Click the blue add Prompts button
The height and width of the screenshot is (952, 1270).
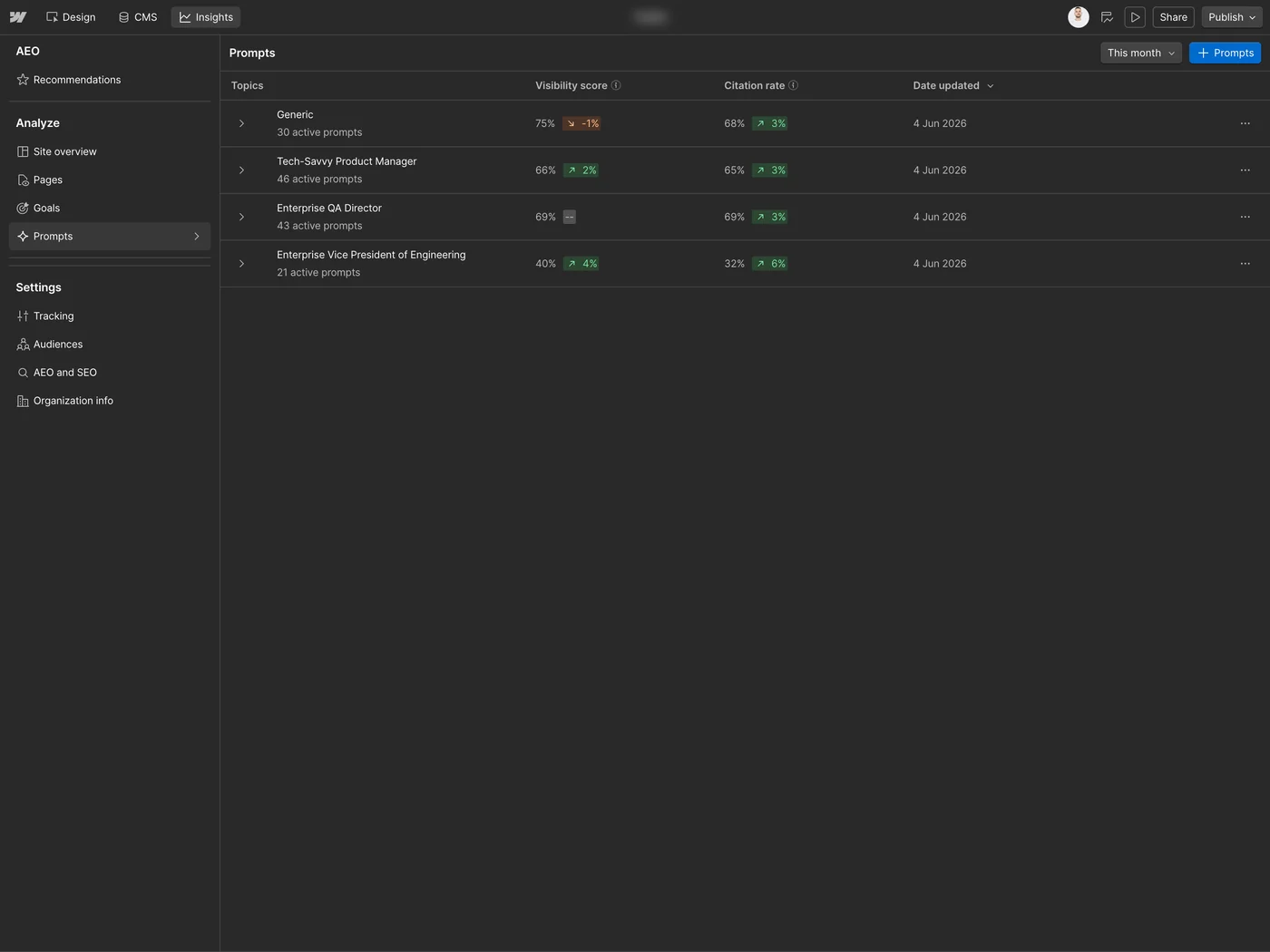click(1225, 53)
